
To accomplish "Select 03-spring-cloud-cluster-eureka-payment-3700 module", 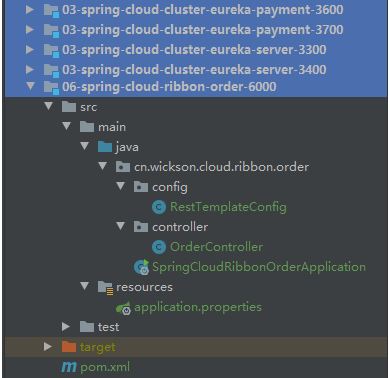I will tap(203, 30).
